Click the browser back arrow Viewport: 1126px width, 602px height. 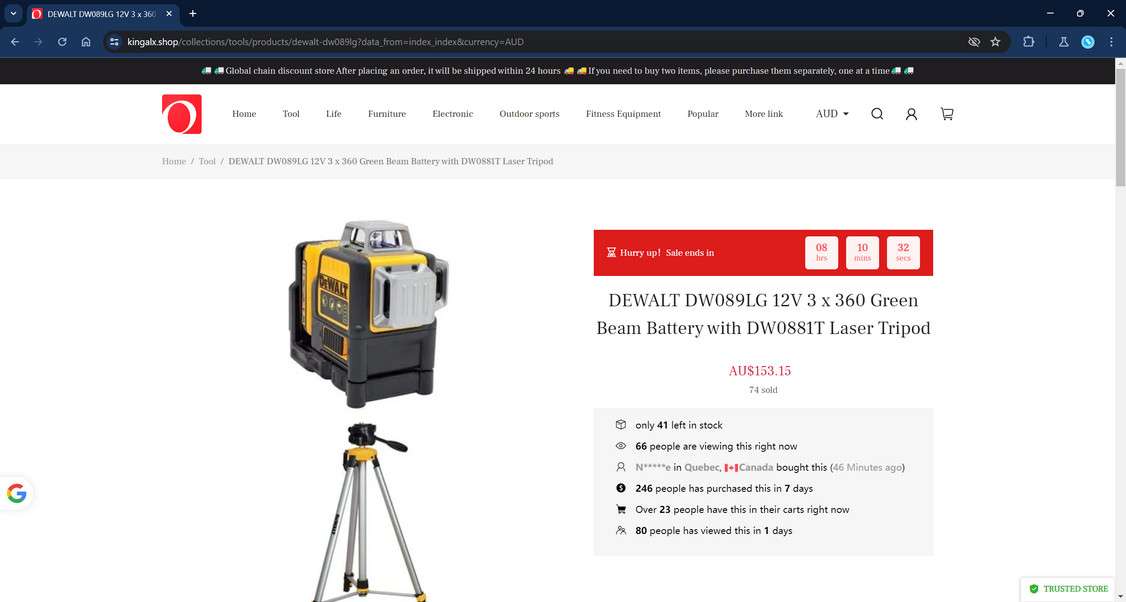(14, 42)
